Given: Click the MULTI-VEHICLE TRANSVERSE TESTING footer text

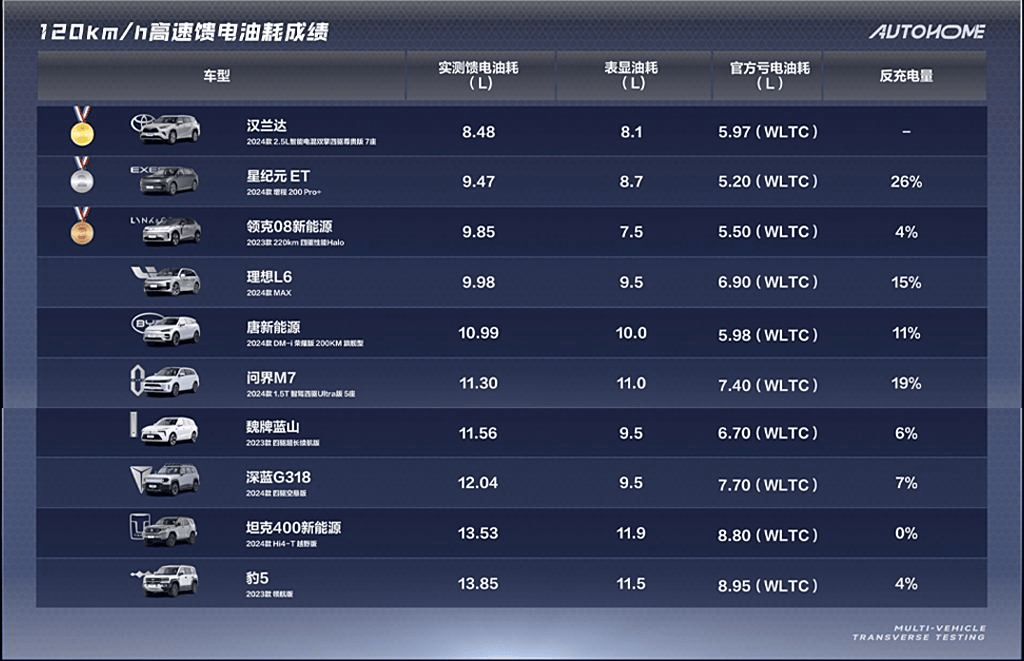Looking at the screenshot, I should [919, 632].
